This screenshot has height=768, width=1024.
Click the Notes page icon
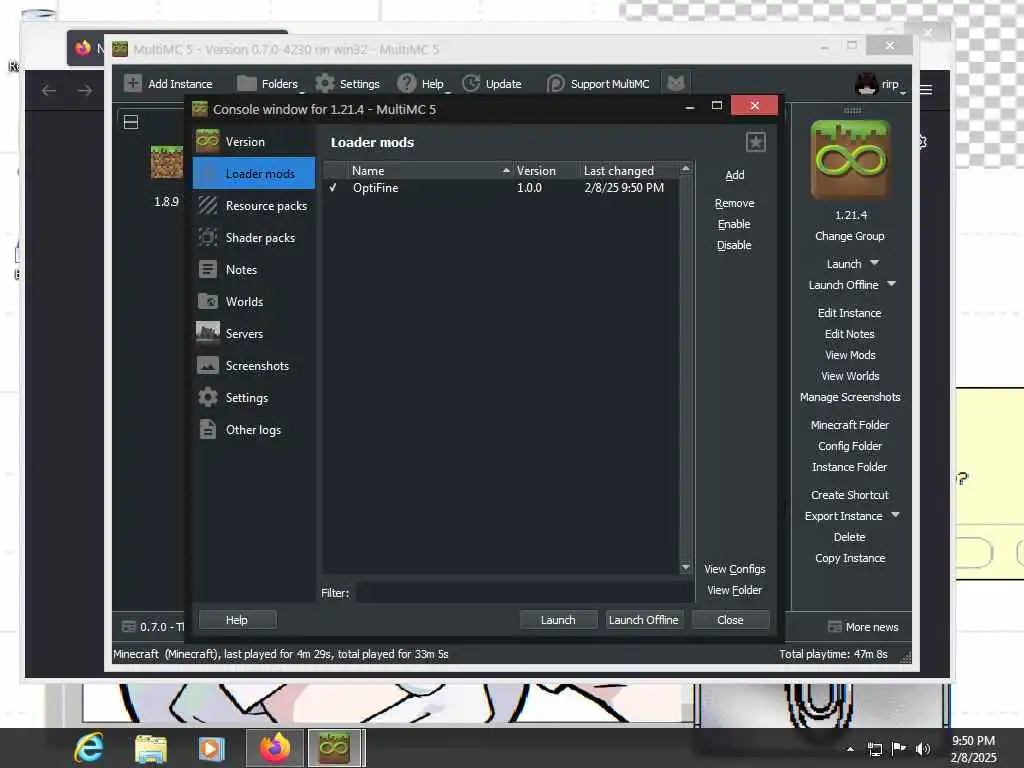tap(208, 270)
